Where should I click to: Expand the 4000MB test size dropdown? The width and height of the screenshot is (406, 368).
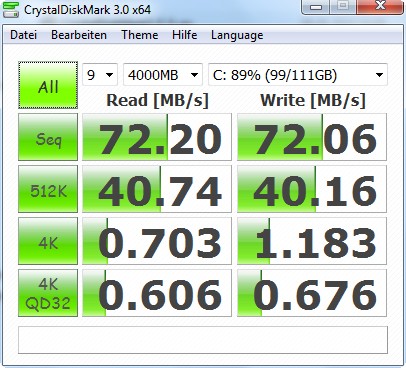click(x=163, y=75)
